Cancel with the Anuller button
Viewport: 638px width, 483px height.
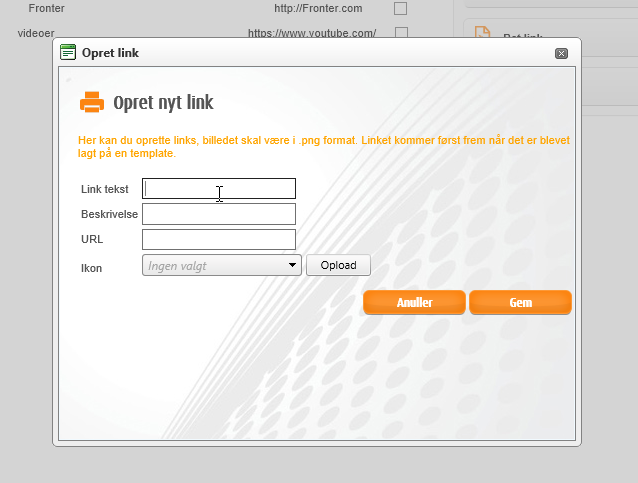tap(414, 302)
